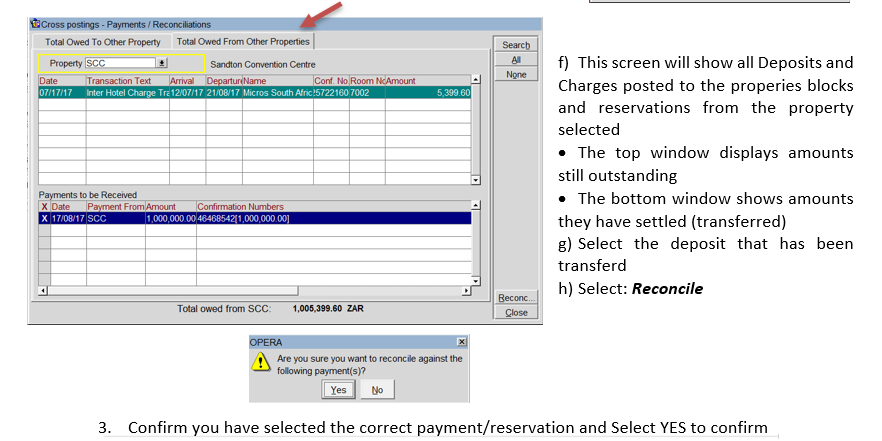Switch to Total Owed To Other Property tab

pos(102,42)
